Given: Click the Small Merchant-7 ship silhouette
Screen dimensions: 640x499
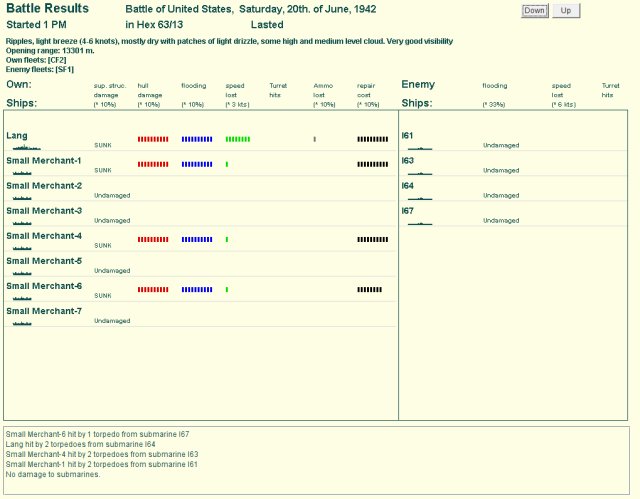Looking at the screenshot, I should coord(23,322).
